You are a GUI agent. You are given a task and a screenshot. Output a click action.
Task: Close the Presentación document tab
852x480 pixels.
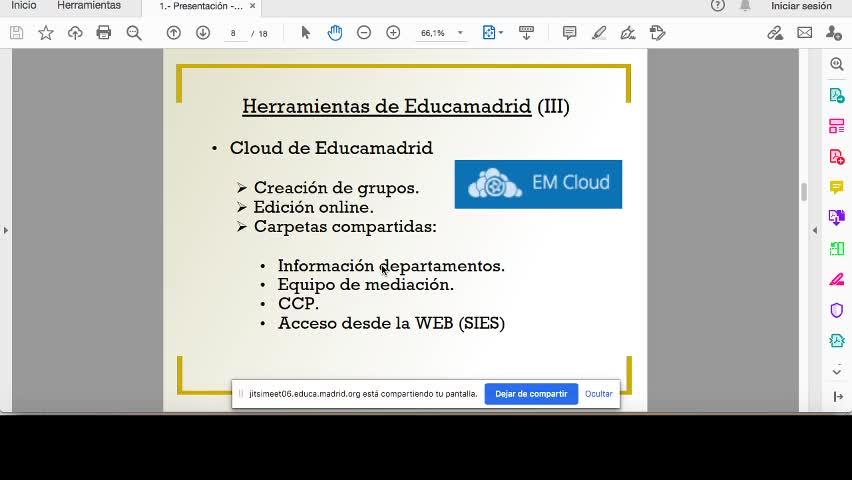253,6
